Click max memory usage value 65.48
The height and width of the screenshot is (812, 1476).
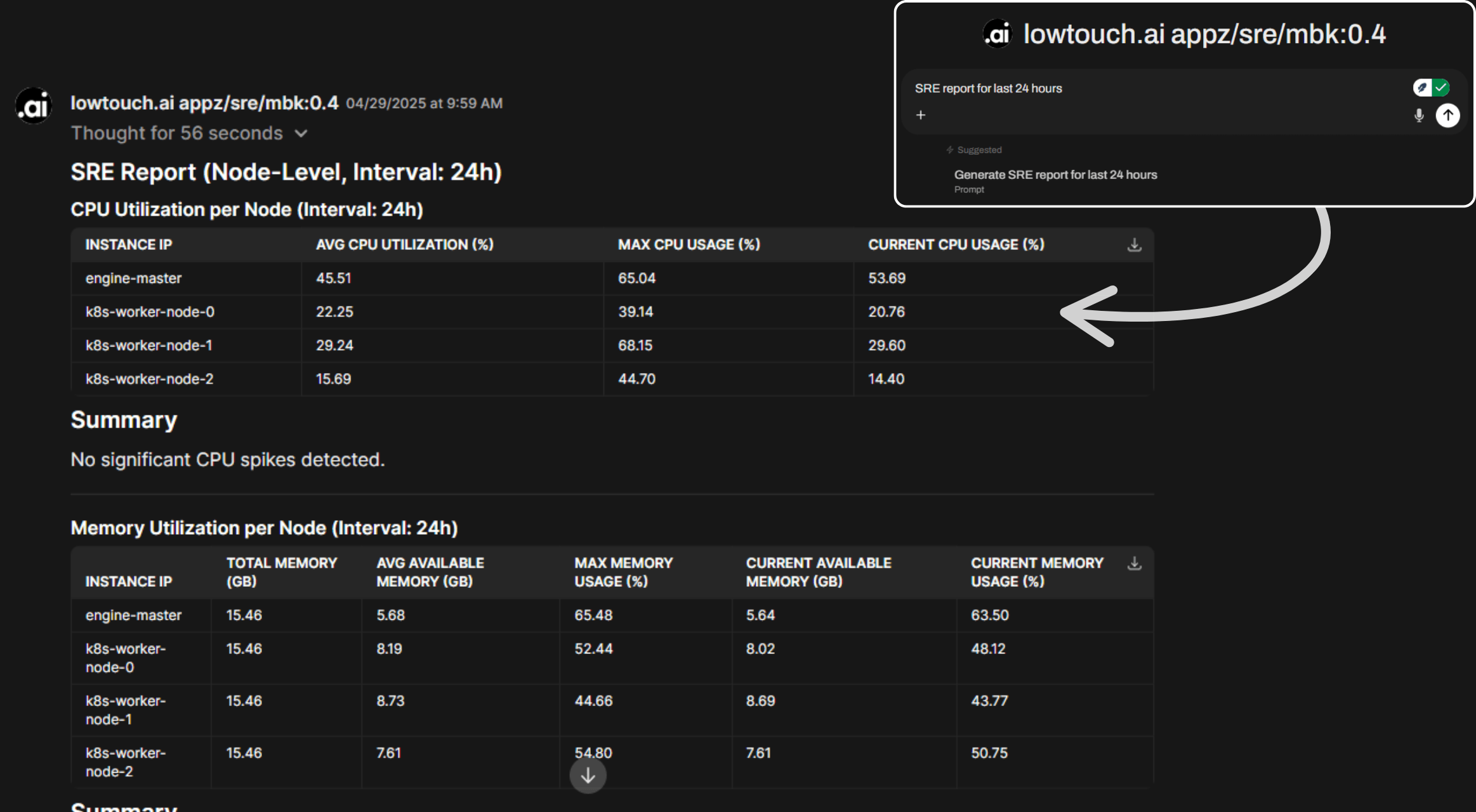[x=593, y=615]
